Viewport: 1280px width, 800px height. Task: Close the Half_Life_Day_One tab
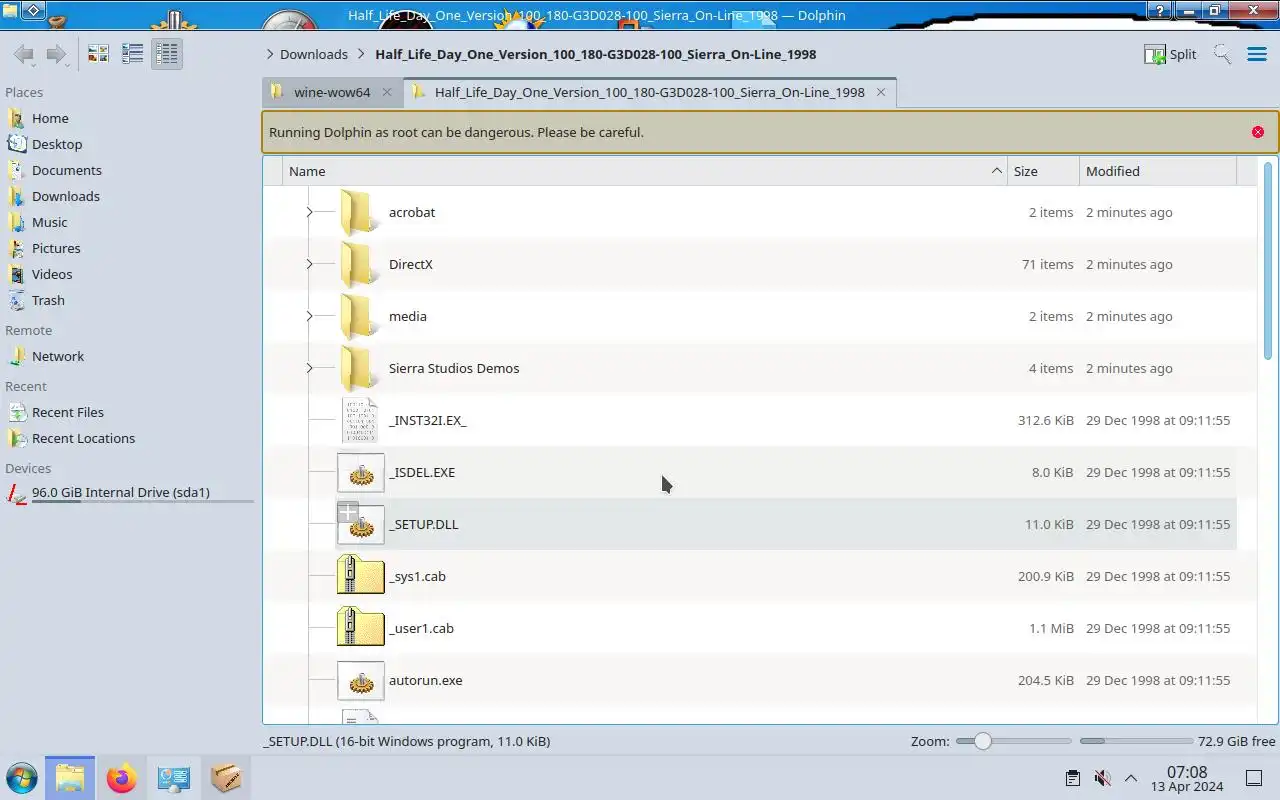(x=881, y=92)
